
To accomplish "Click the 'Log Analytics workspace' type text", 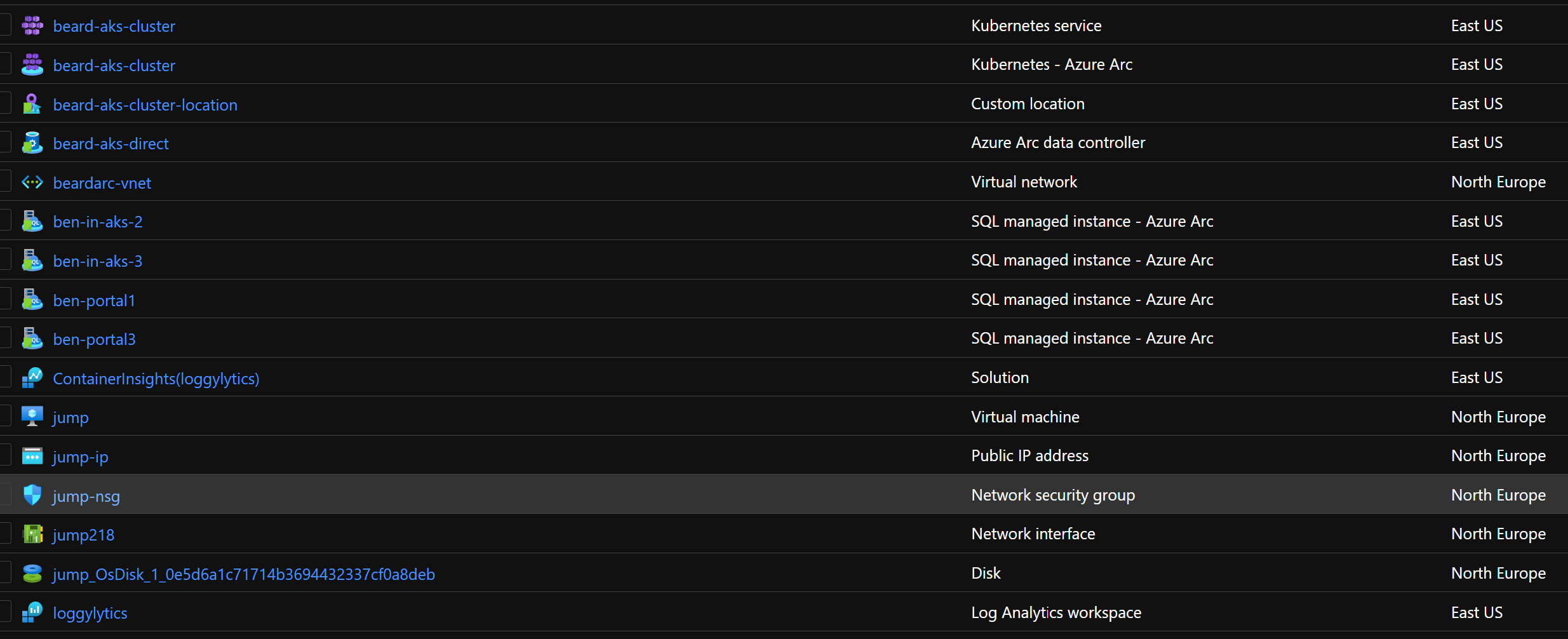I will (x=1056, y=613).
